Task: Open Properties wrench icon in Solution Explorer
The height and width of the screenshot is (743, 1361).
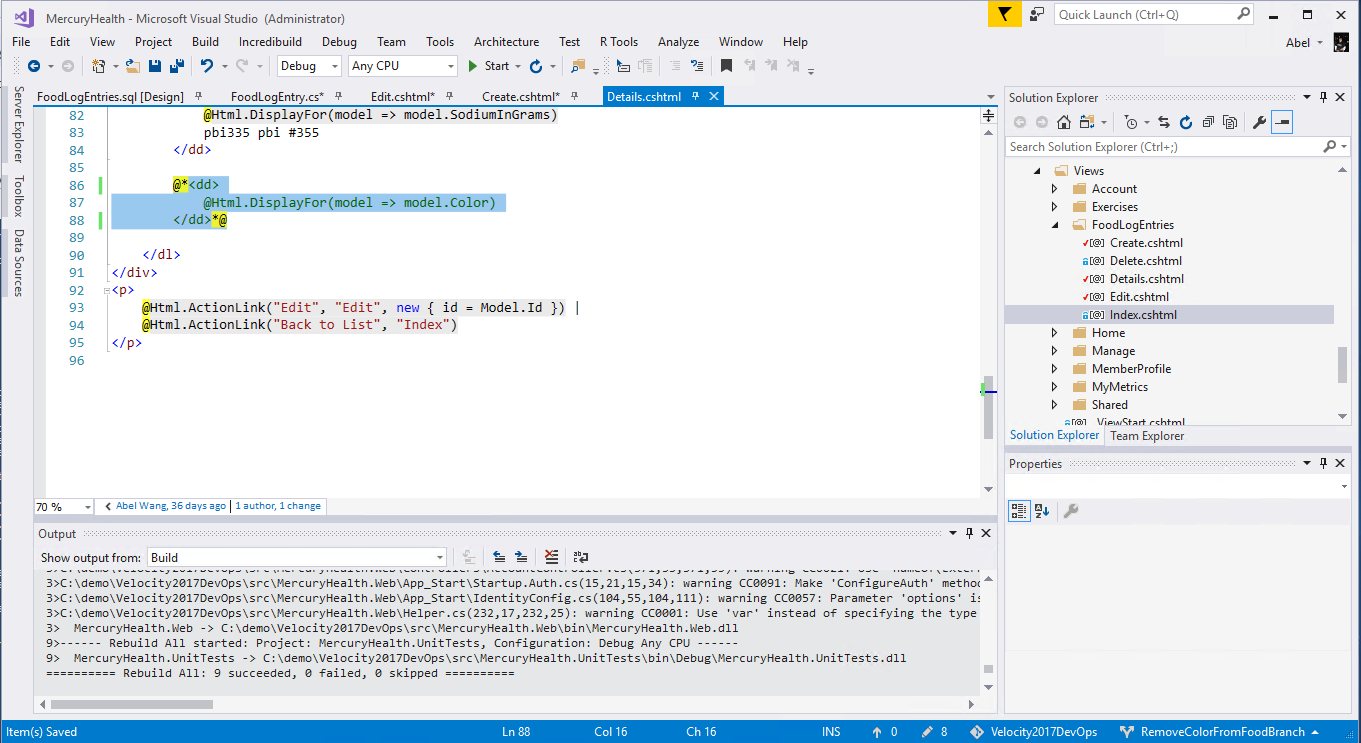Action: click(x=1259, y=122)
